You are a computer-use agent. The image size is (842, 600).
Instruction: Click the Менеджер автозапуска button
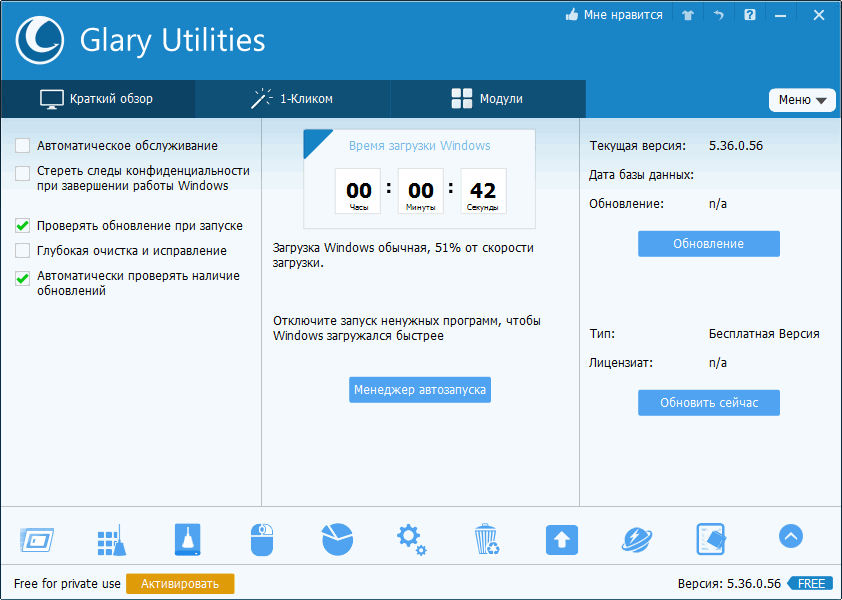pyautogui.click(x=420, y=390)
